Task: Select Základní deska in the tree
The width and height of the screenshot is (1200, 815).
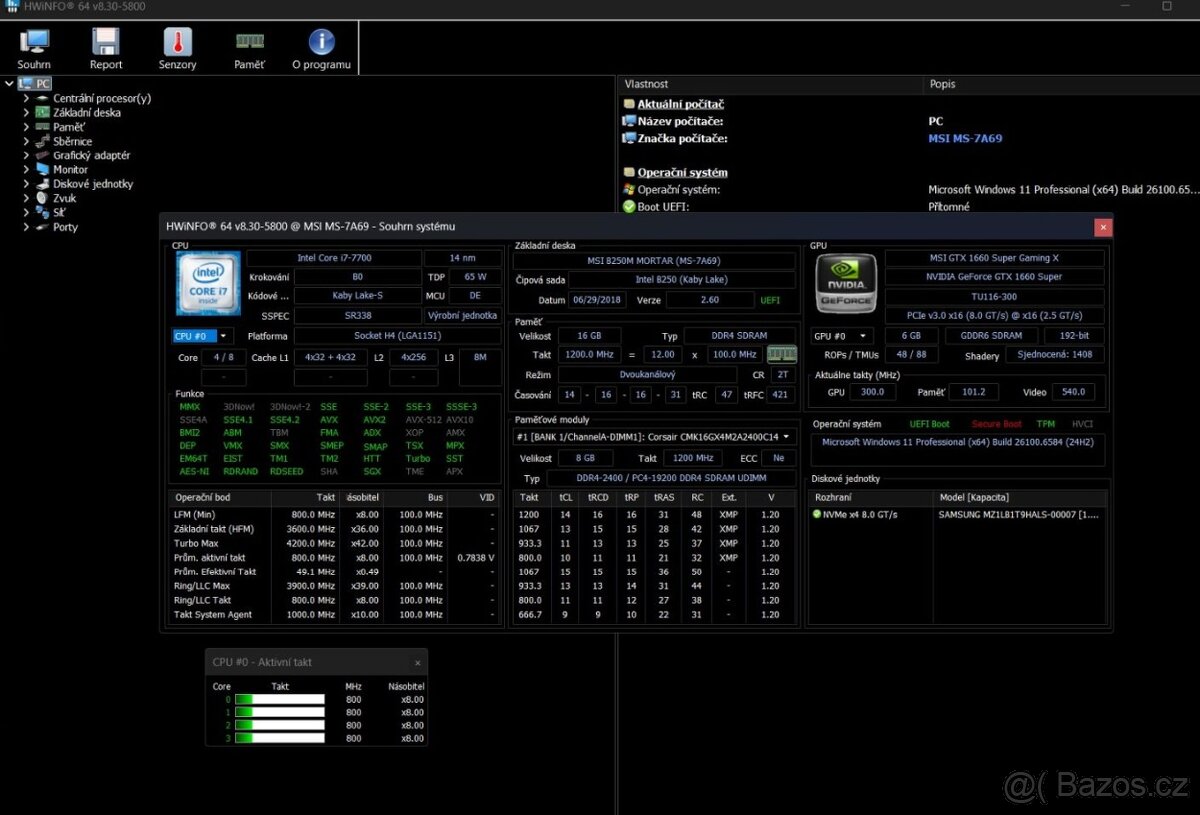Action: (x=86, y=113)
